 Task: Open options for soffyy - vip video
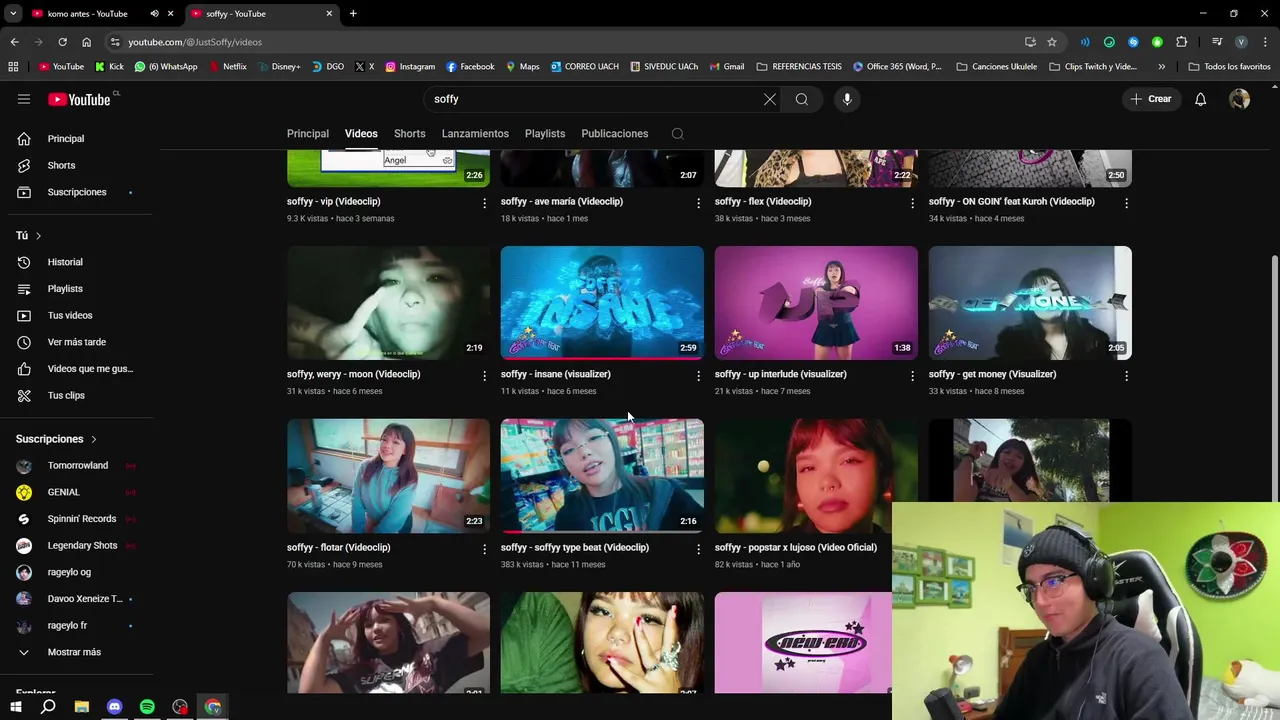click(x=484, y=203)
